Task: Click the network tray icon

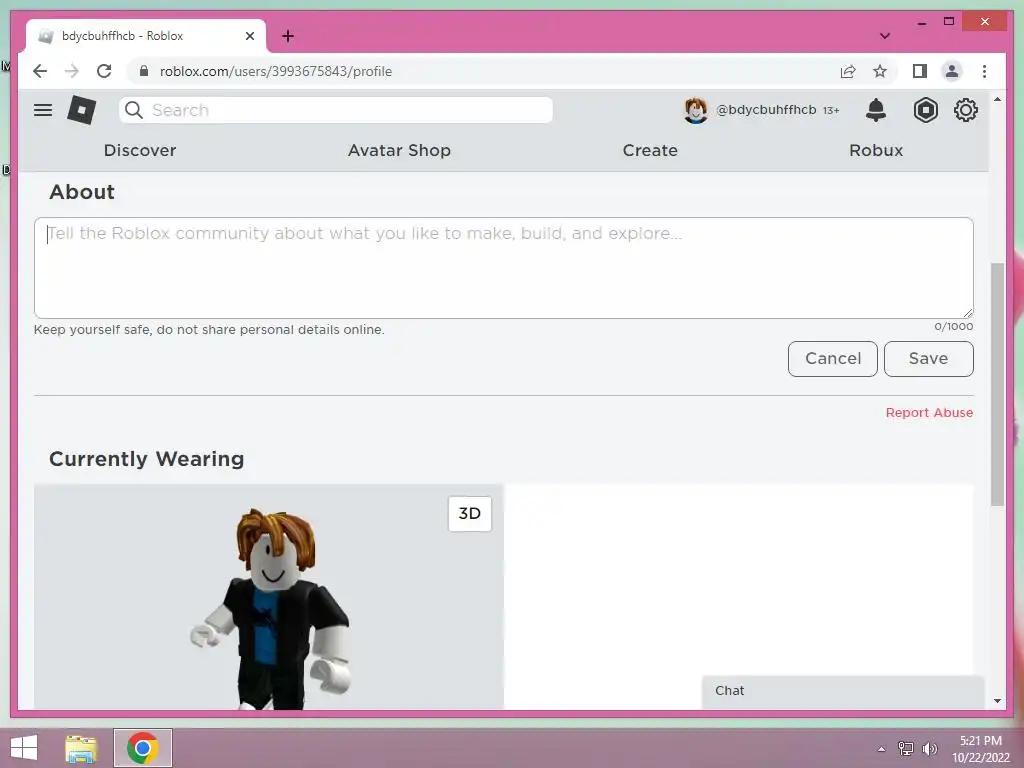Action: pos(905,748)
